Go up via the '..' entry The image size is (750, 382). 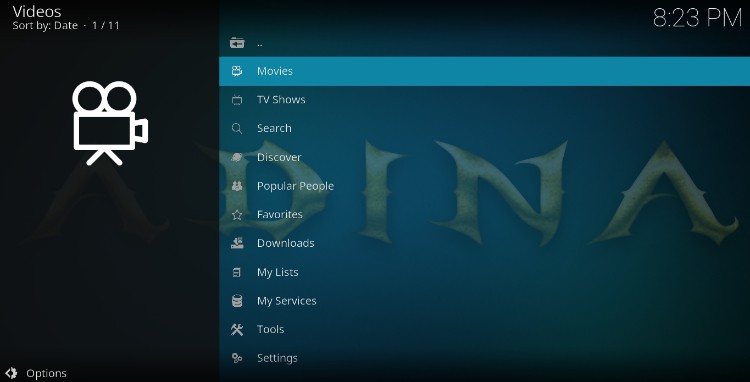coord(485,43)
